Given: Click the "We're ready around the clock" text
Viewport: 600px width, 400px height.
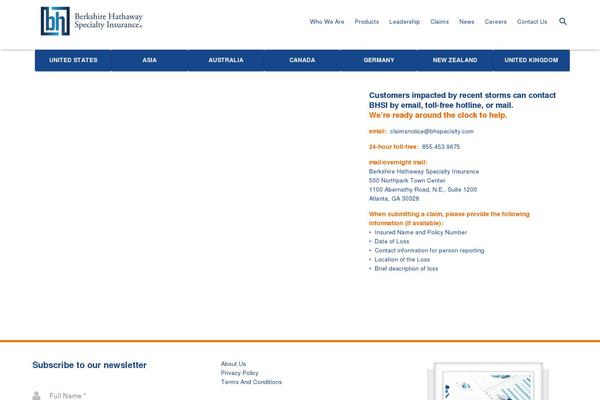Looking at the screenshot, I should [x=438, y=115].
